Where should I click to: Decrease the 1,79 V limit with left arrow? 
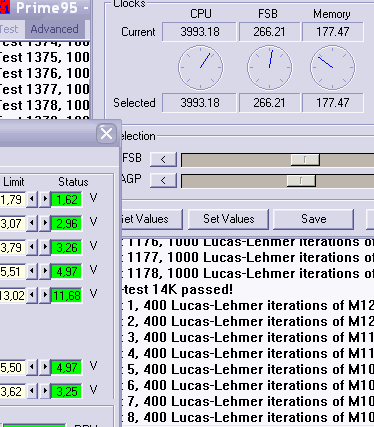32,199
